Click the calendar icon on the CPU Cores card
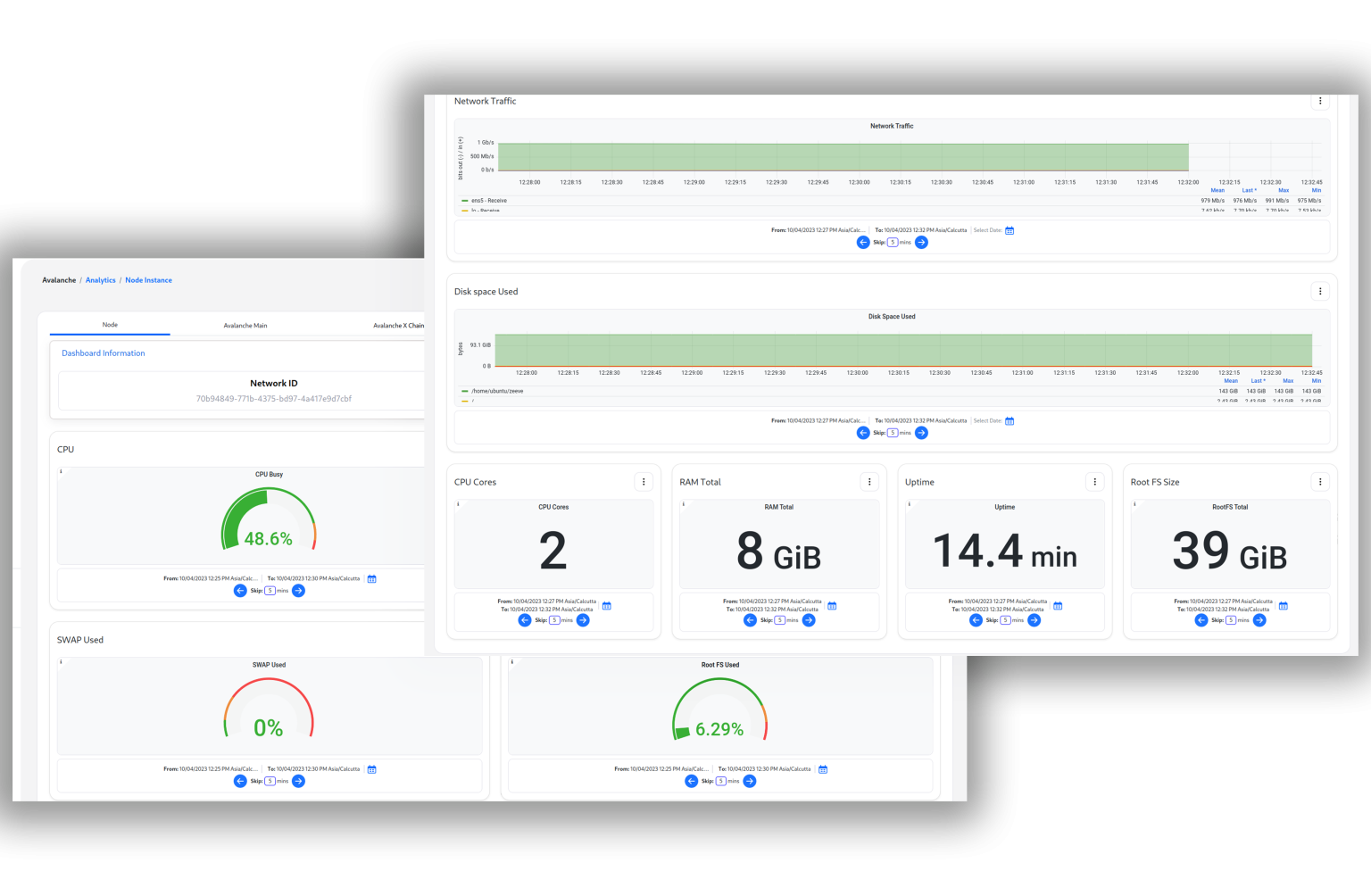Viewport: 1371px width, 896px height. pyautogui.click(x=606, y=606)
